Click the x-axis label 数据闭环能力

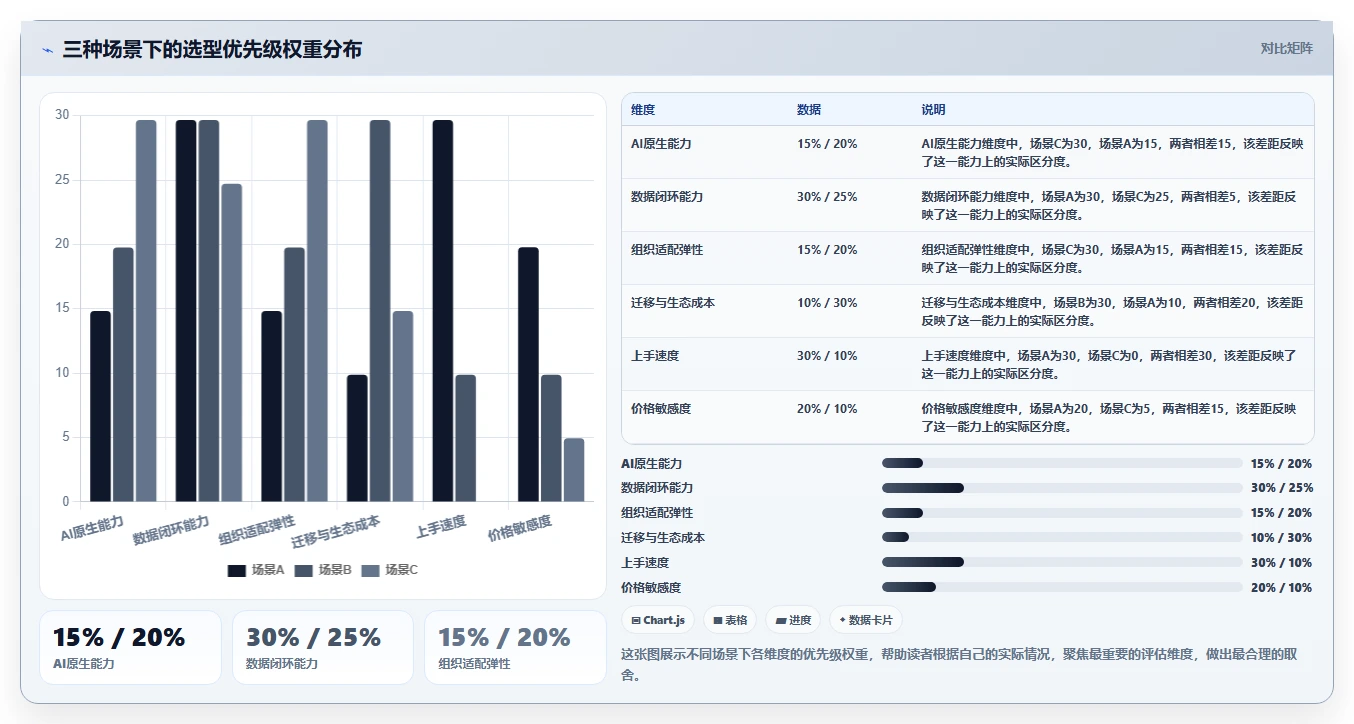[x=171, y=530]
